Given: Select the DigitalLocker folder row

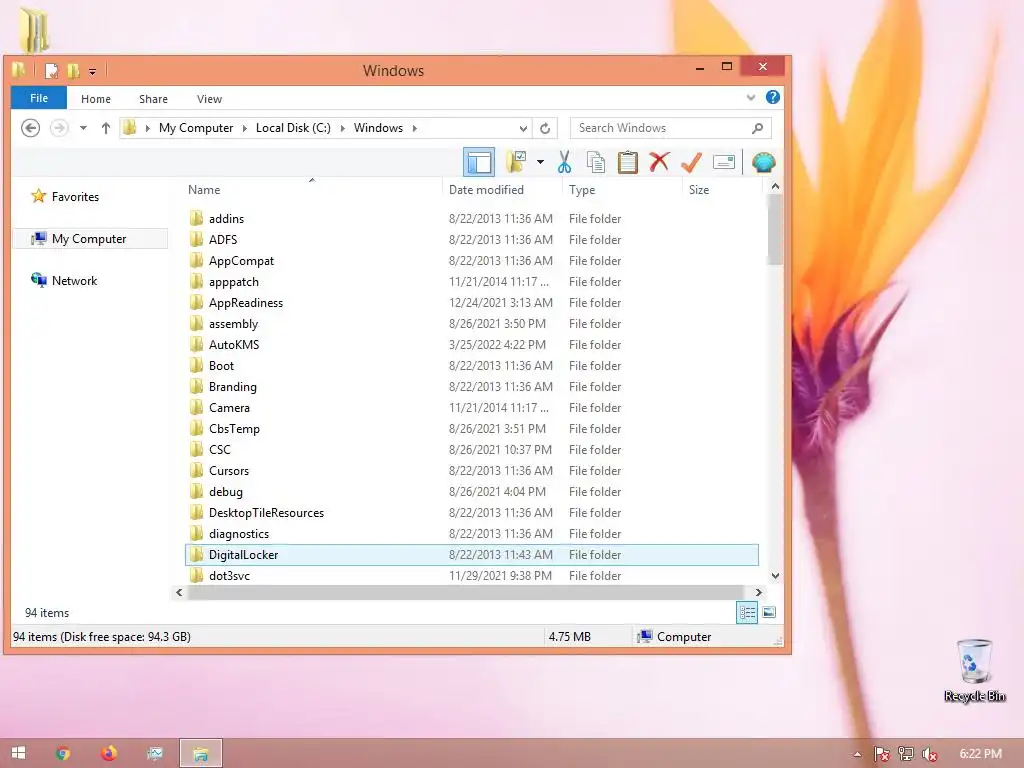Looking at the screenshot, I should coord(472,555).
